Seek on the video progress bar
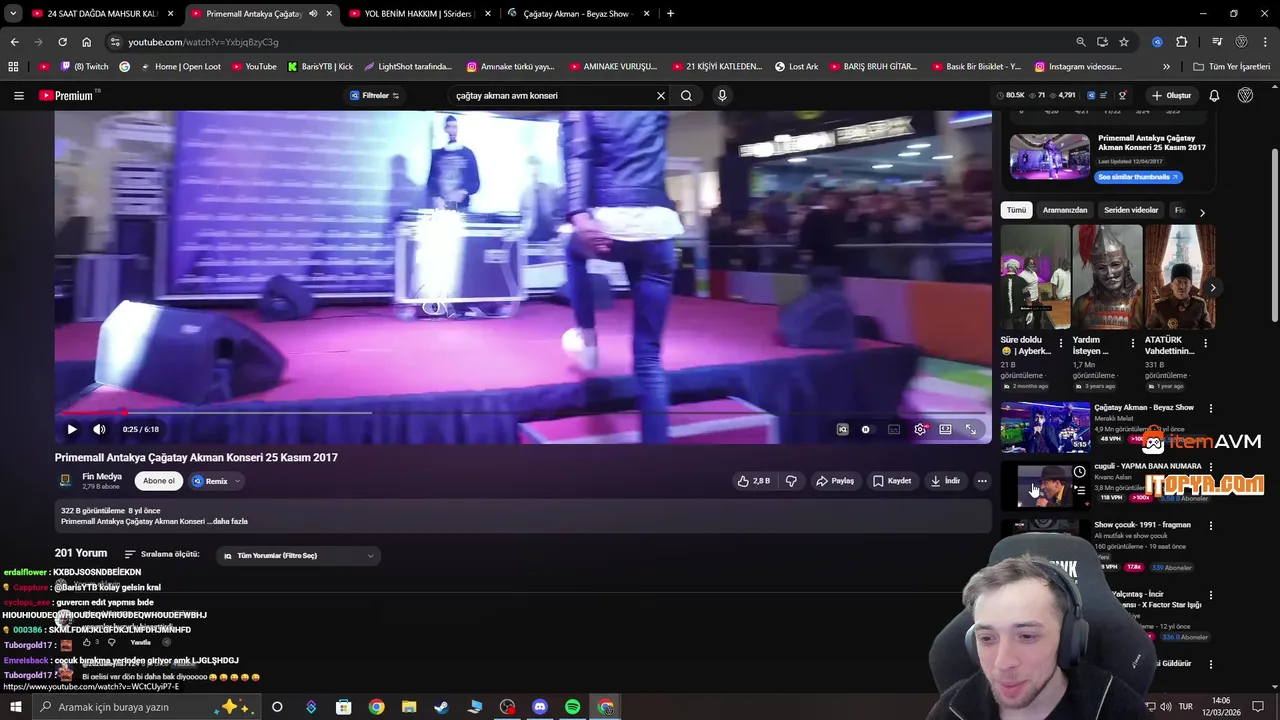The width and height of the screenshot is (1280, 720). coord(523,412)
